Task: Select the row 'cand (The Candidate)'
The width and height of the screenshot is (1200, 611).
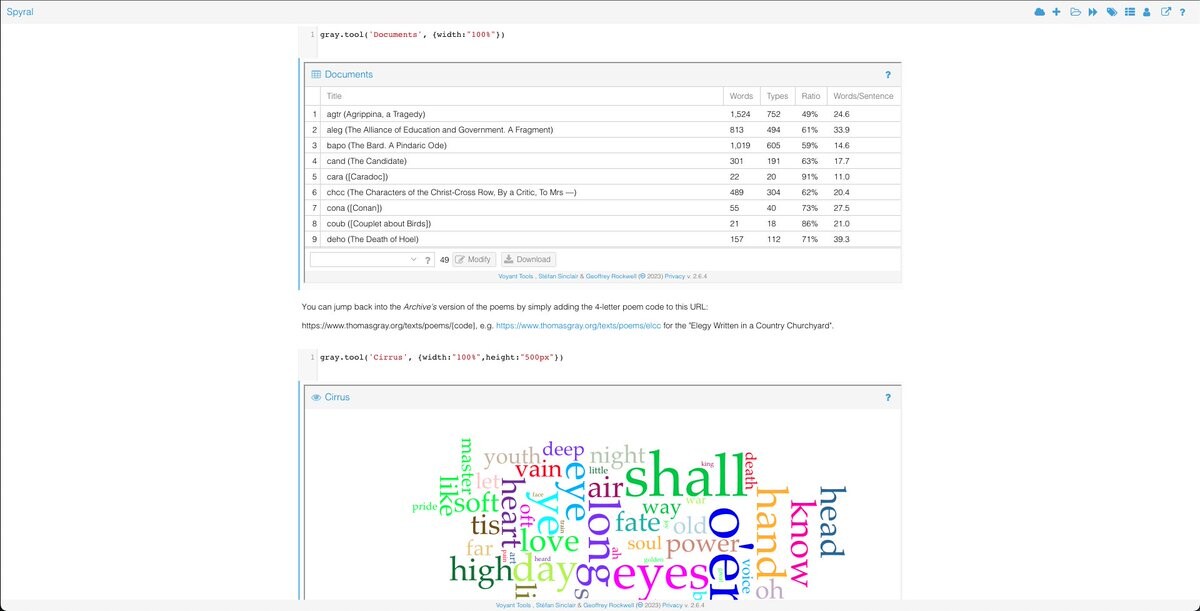Action: pyautogui.click(x=603, y=161)
